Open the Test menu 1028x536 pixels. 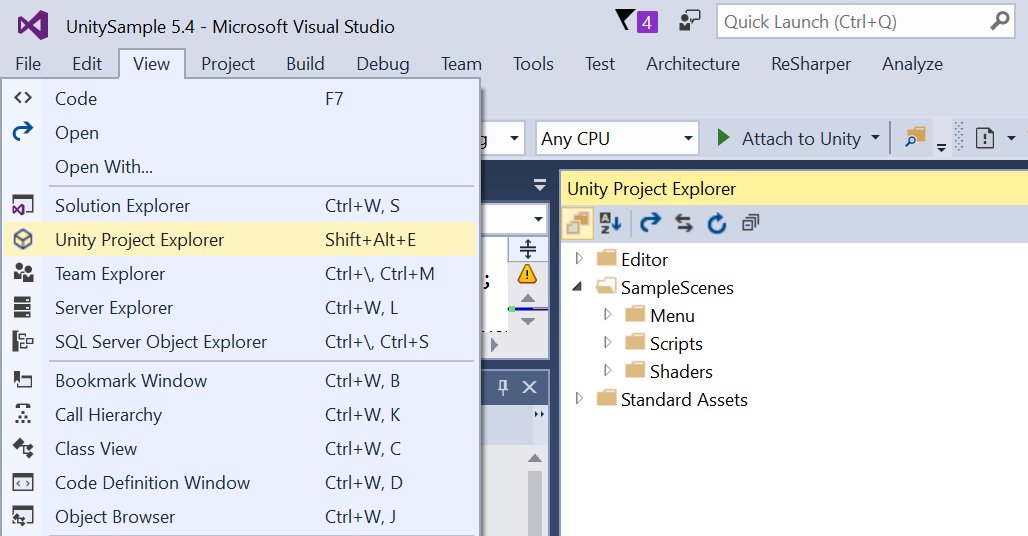tap(600, 64)
